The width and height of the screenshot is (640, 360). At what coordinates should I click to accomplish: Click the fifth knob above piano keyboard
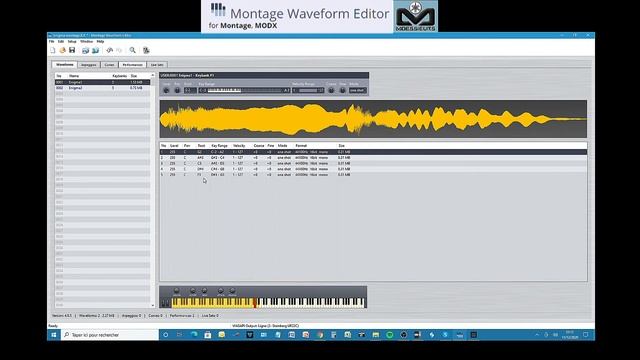tap(232, 291)
